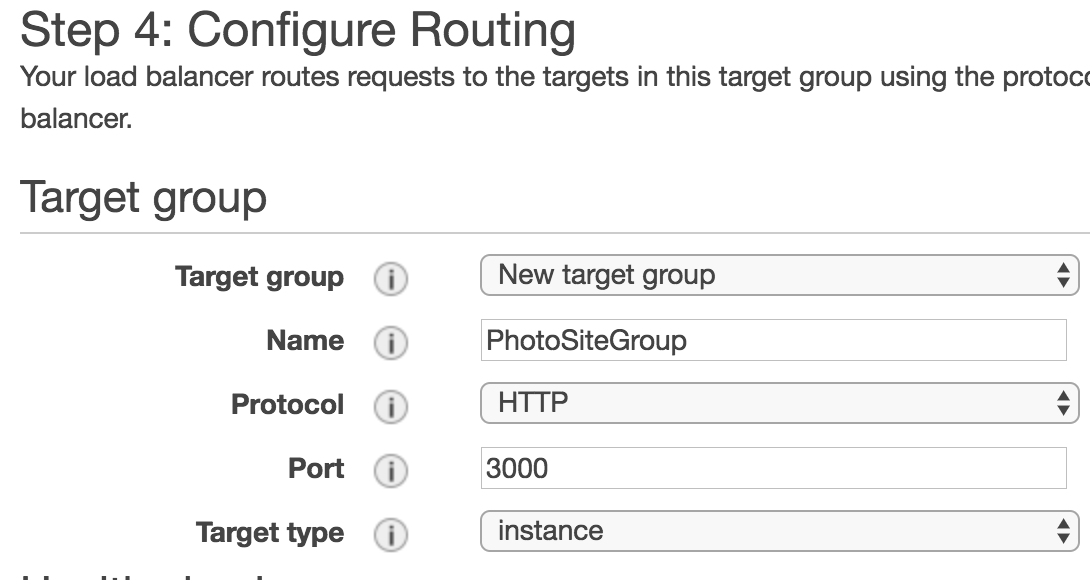Click the info icon beside Protocol

pyautogui.click(x=391, y=407)
